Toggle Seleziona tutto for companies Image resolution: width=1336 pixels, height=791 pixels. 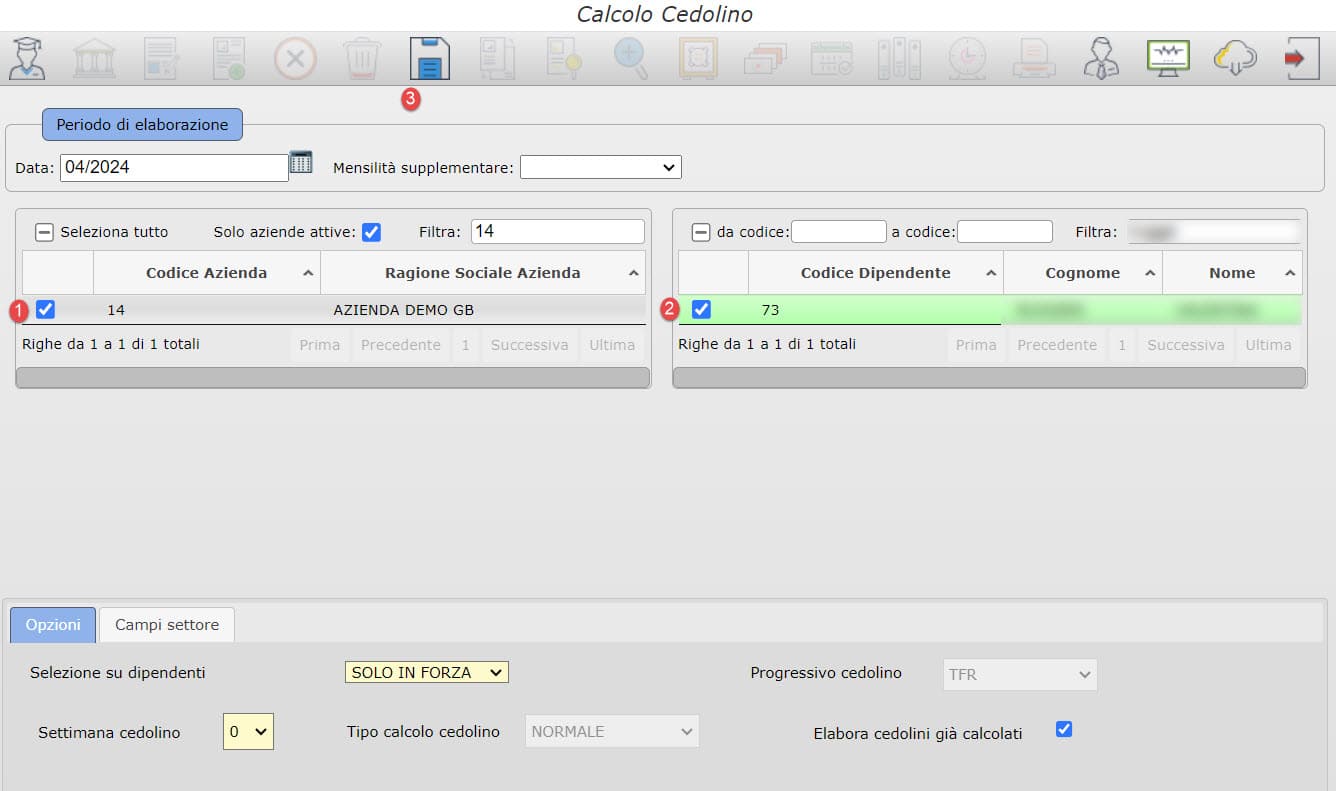pyautogui.click(x=44, y=232)
